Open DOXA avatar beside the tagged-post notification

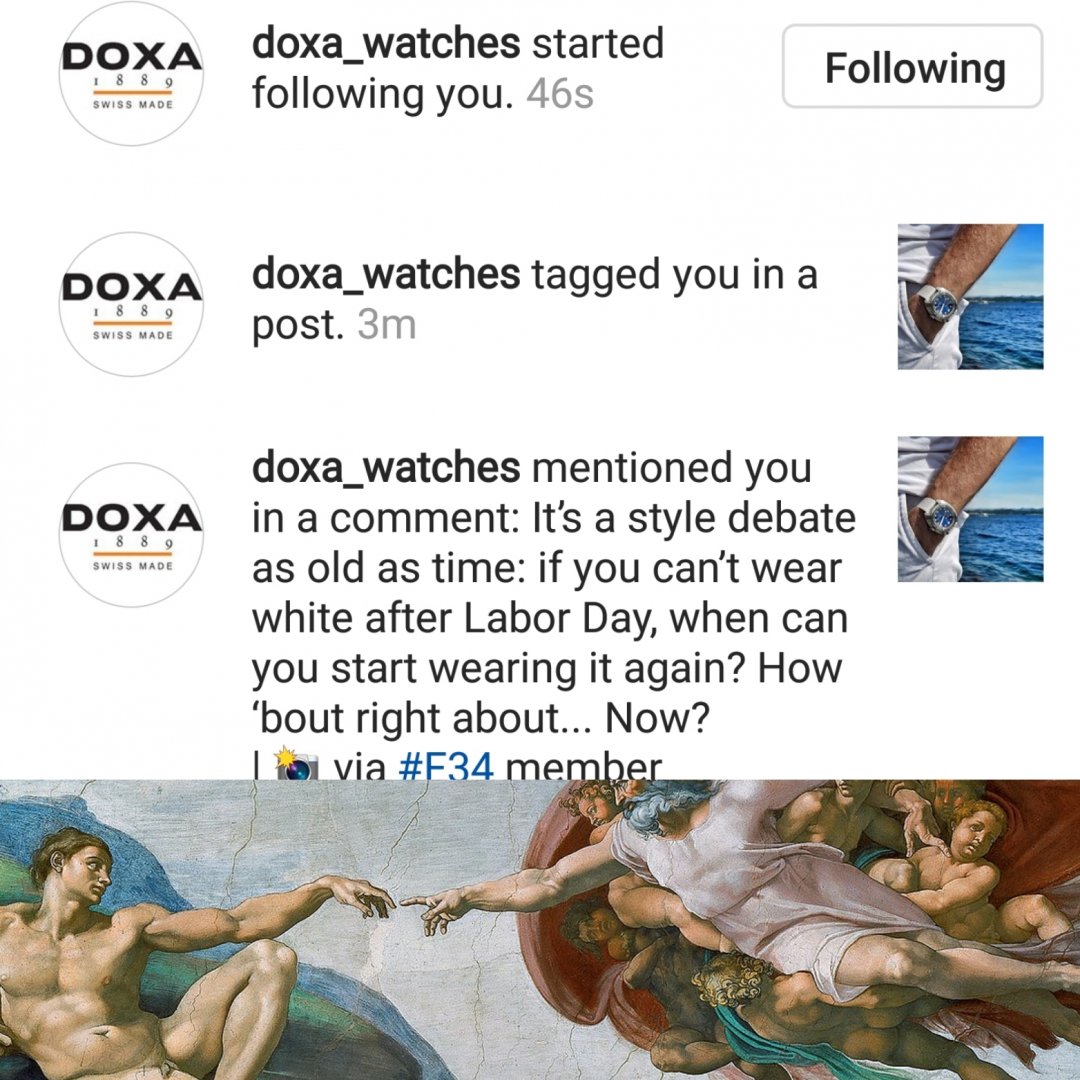(x=132, y=304)
